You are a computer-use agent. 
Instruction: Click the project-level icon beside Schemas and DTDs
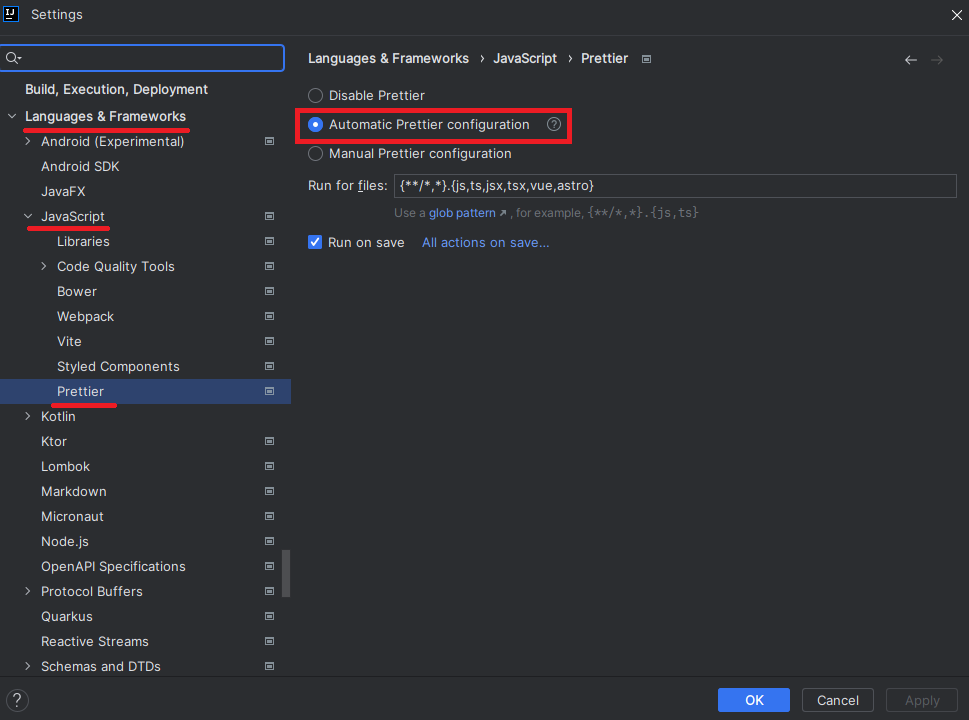[269, 667]
